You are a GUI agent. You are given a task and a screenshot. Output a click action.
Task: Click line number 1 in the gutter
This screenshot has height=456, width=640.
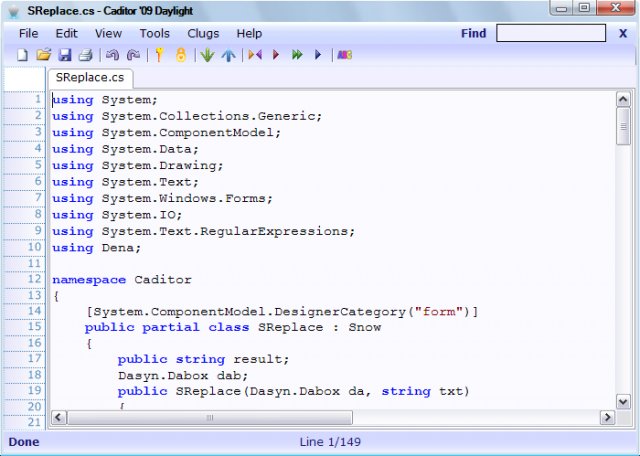coord(38,99)
